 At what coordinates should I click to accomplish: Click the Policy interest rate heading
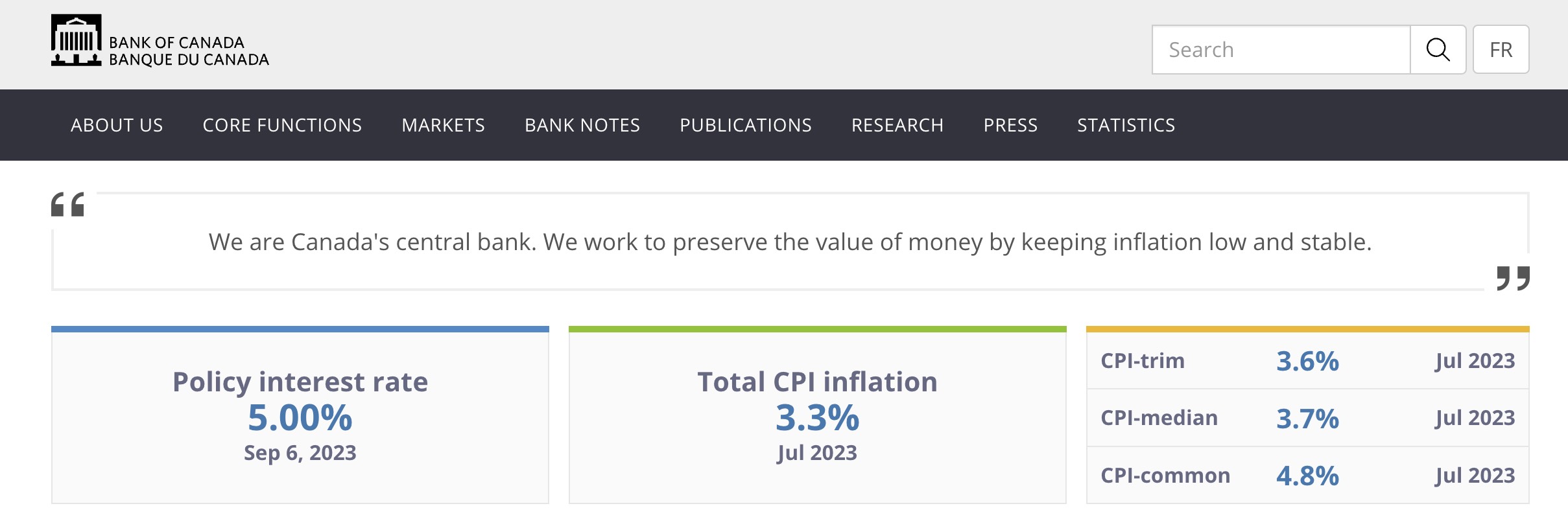point(300,382)
